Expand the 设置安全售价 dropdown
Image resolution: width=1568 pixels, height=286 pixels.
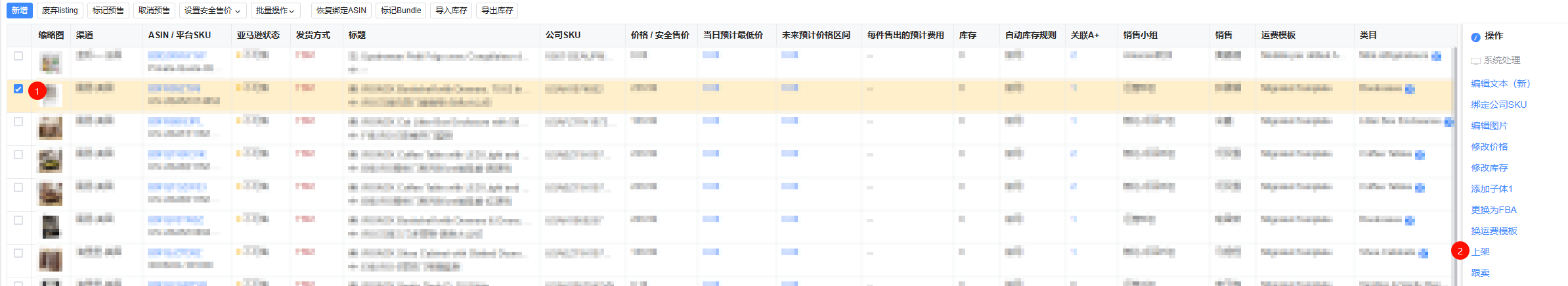pos(212,11)
